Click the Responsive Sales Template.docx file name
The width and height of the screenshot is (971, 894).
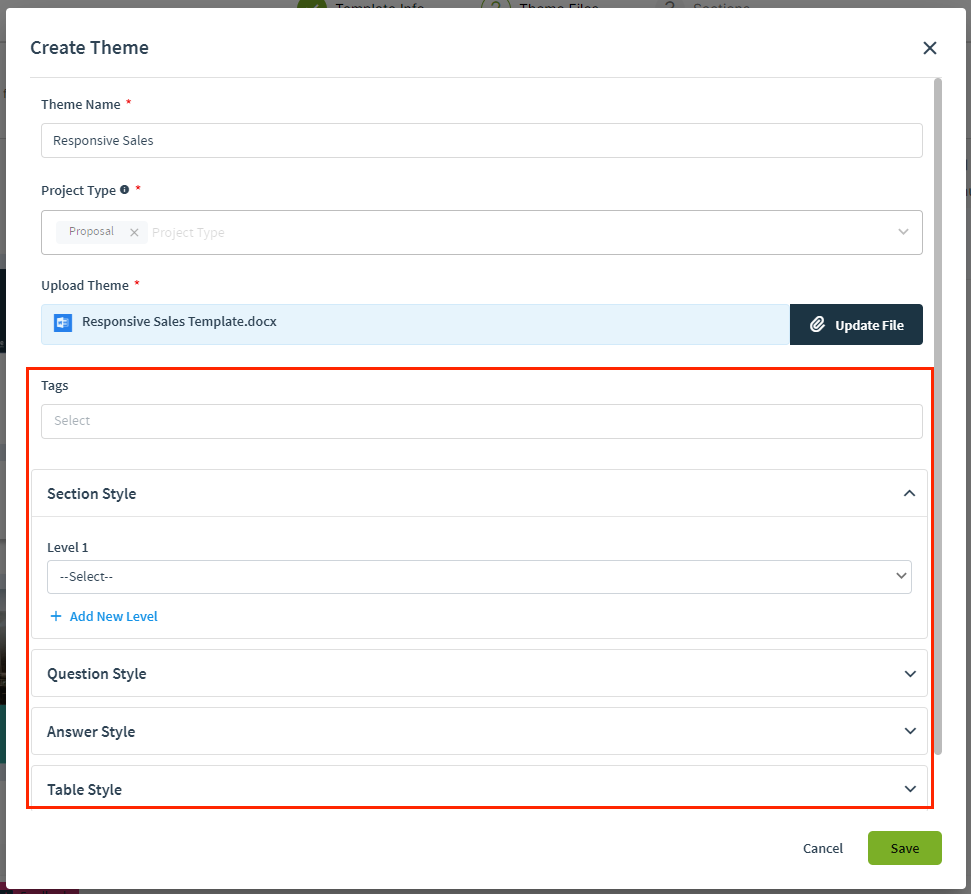(x=179, y=321)
